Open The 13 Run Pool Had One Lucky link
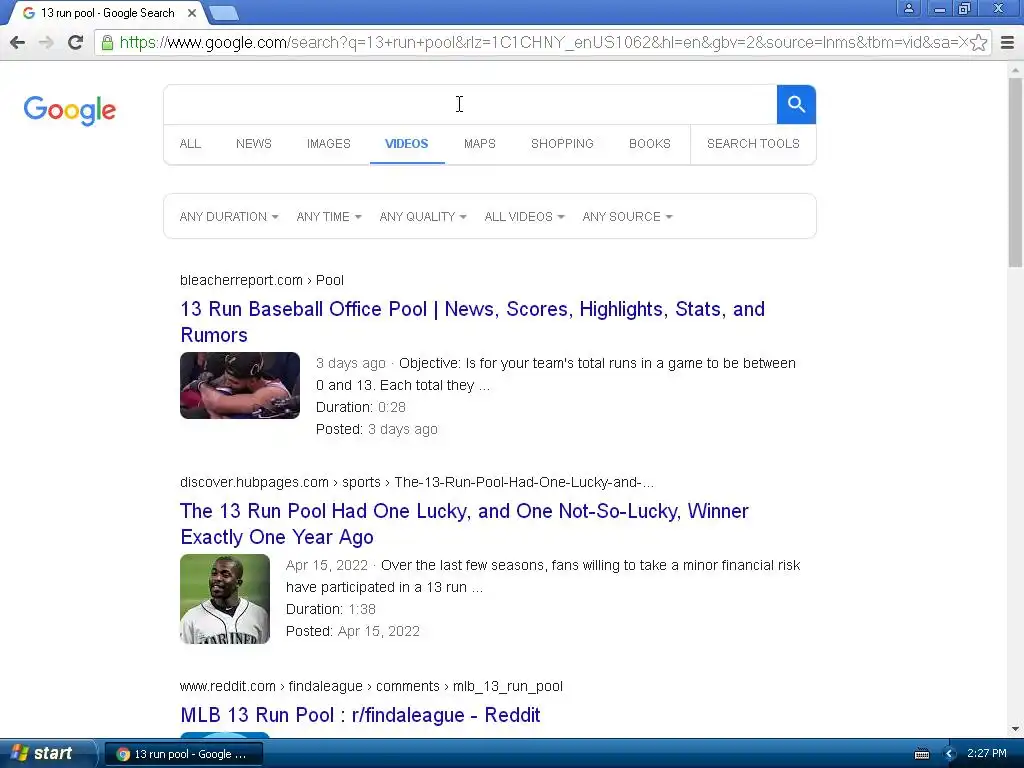The width and height of the screenshot is (1024, 768). coord(464,524)
